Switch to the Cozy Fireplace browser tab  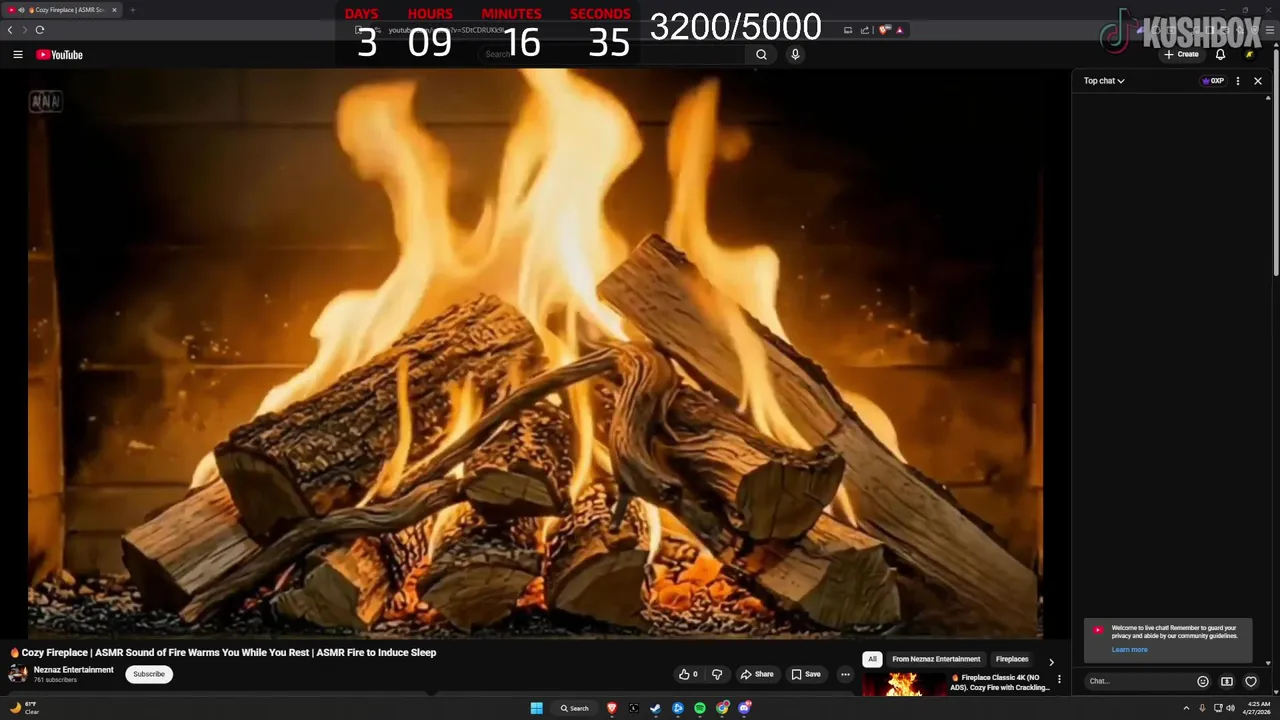62,10
